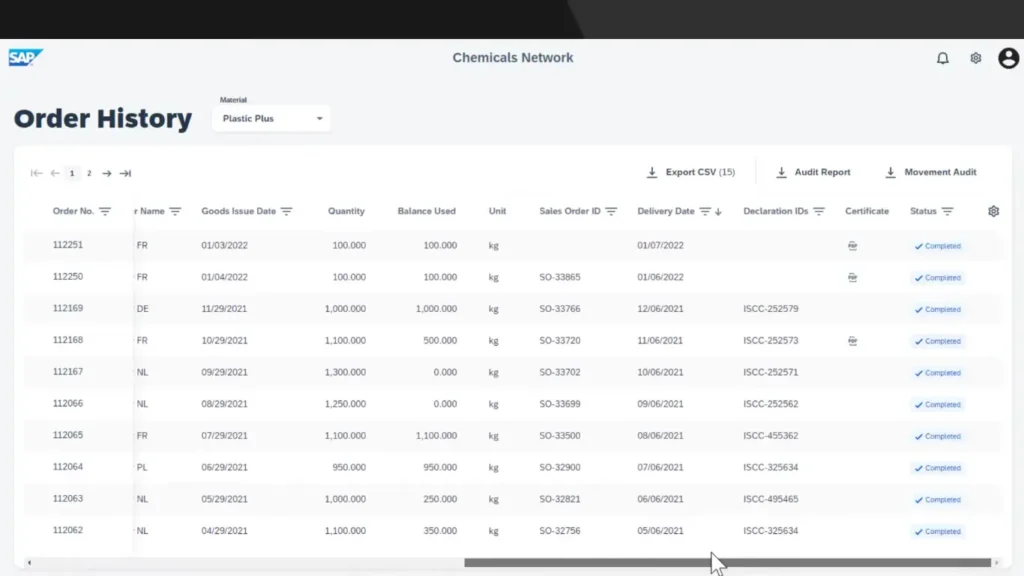Screen dimensions: 1024x576
Task: Click goods issue date 07/29/2021
Action: click(x=224, y=436)
